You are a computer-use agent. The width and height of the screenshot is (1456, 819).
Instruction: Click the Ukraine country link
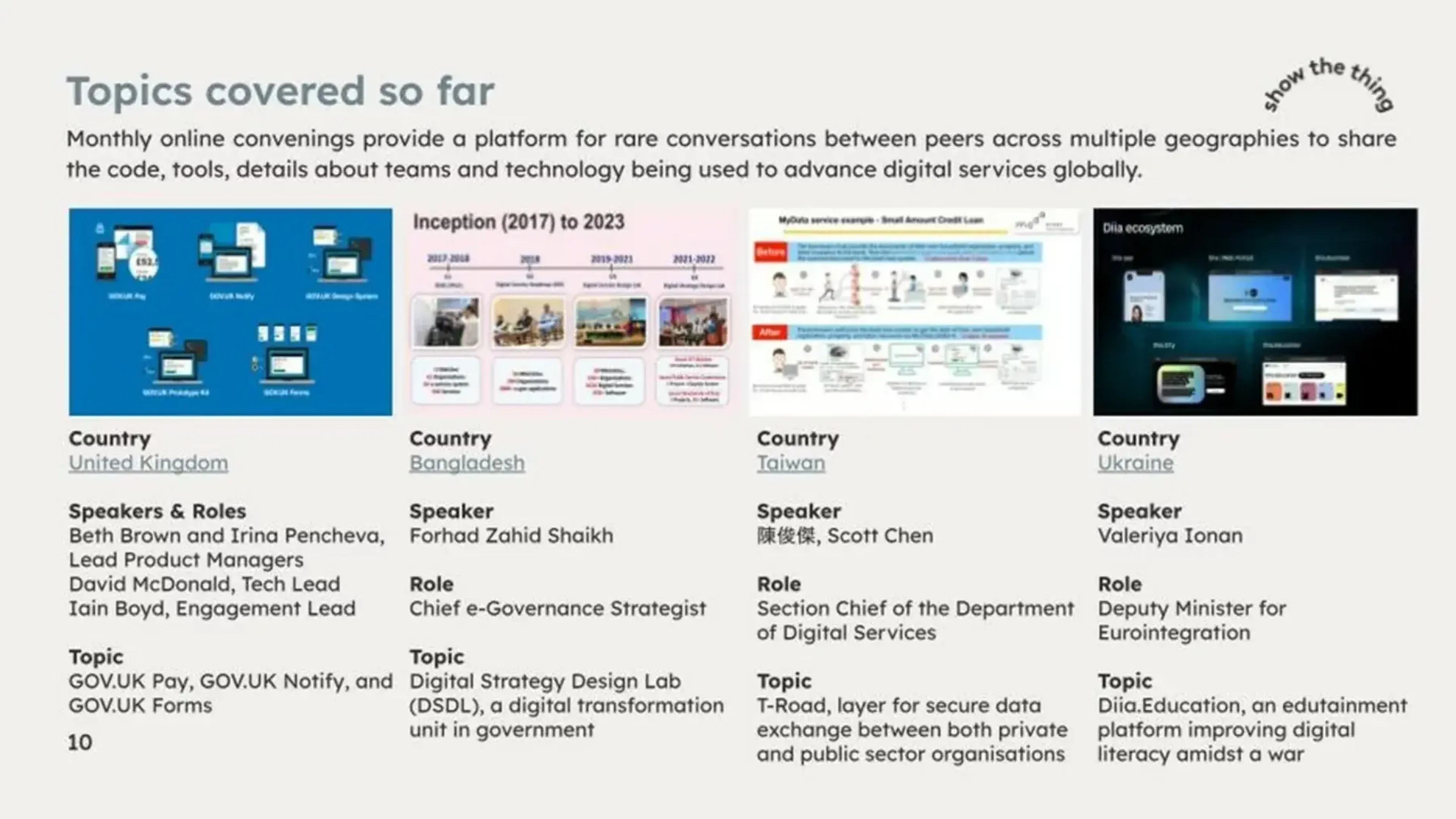(x=1134, y=462)
